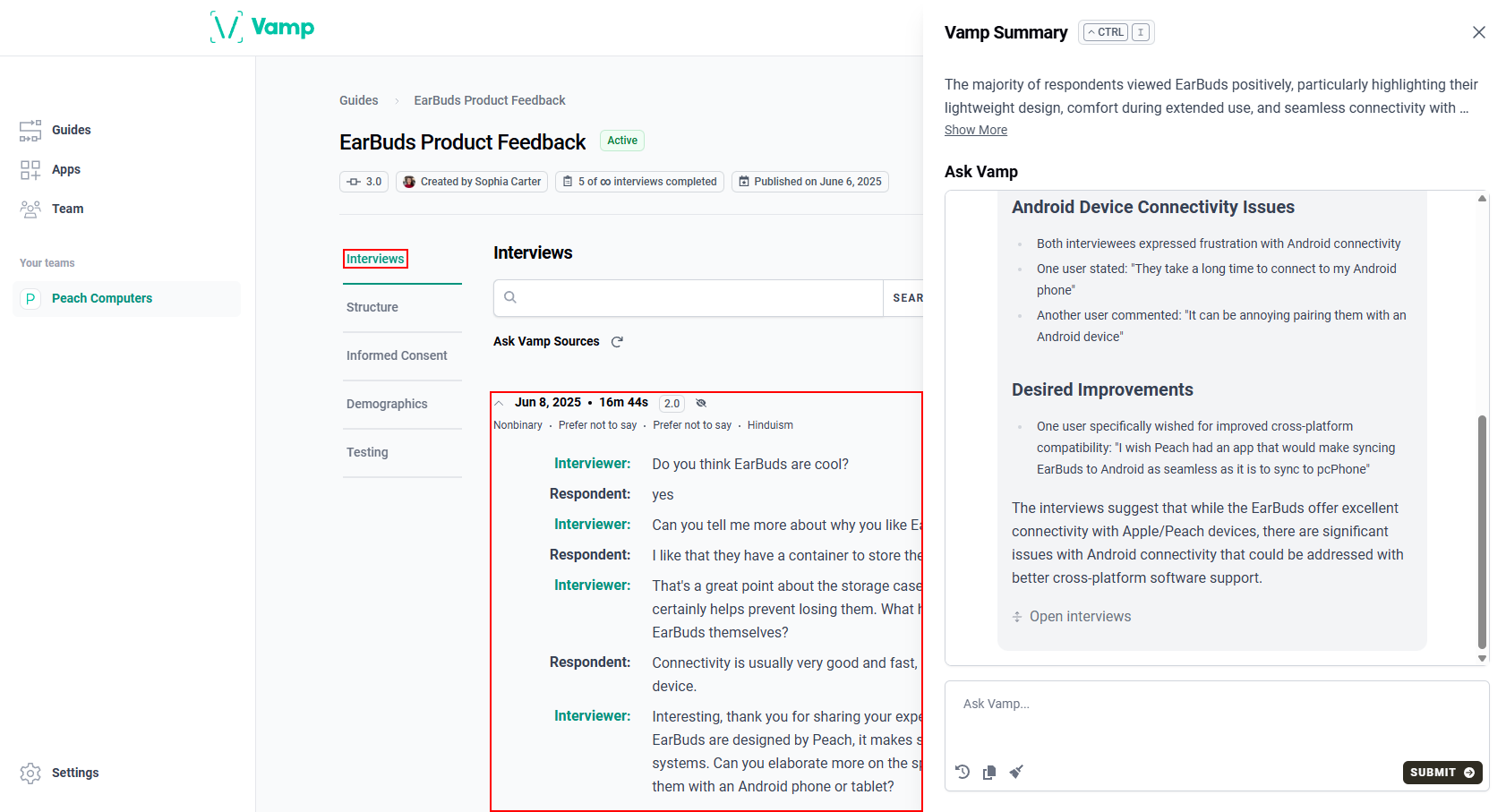
Task: Click the 2.0 version badge on interview
Action: [672, 404]
